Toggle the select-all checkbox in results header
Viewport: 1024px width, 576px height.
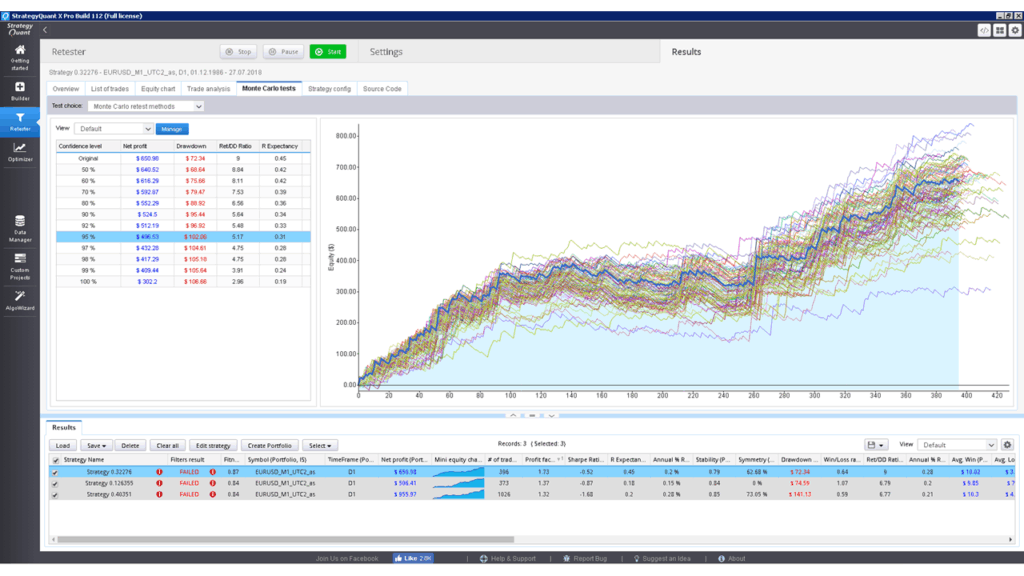[x=55, y=459]
